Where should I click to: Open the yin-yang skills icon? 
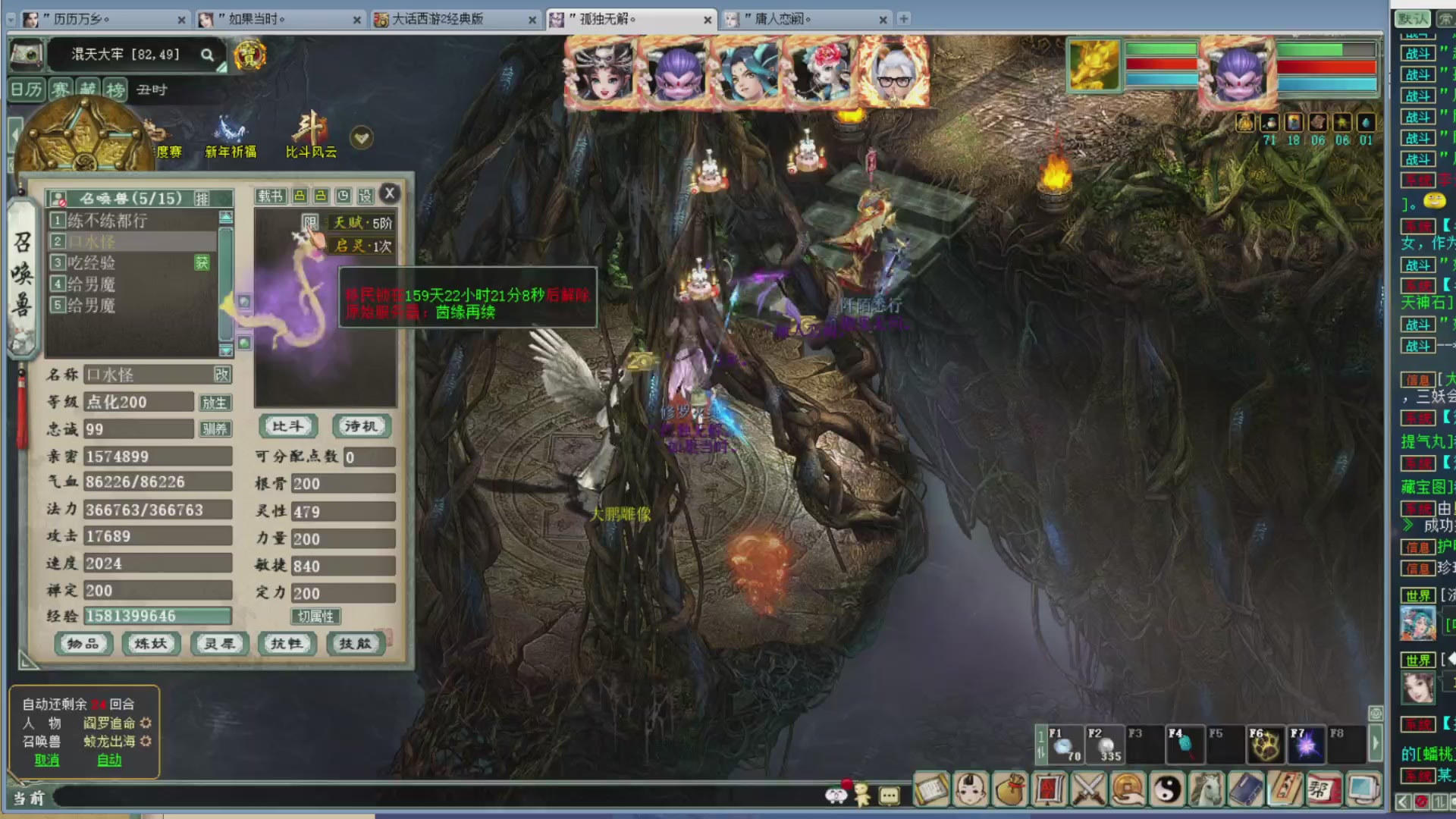[x=1167, y=789]
